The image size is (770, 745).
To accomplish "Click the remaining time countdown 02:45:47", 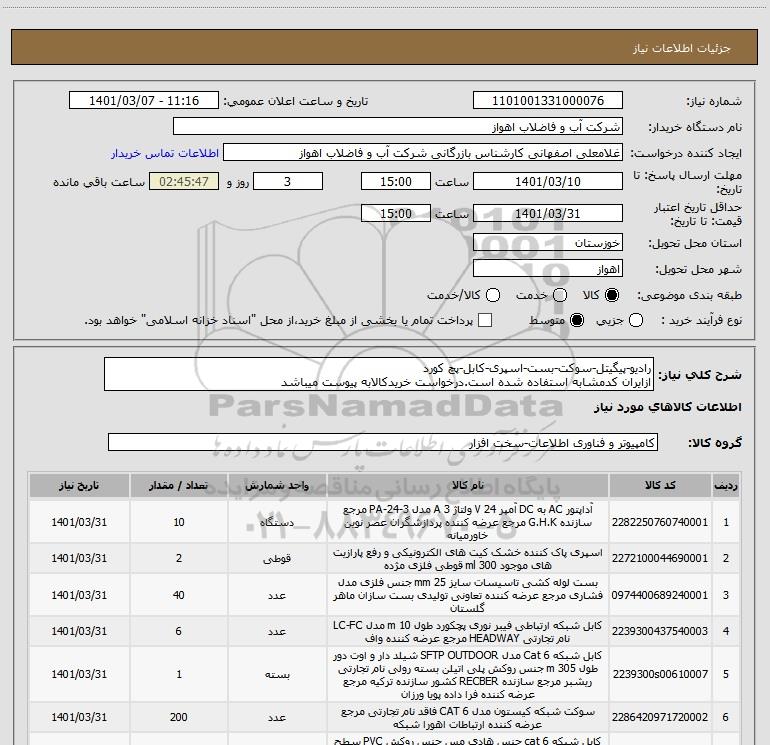I will (x=184, y=181).
